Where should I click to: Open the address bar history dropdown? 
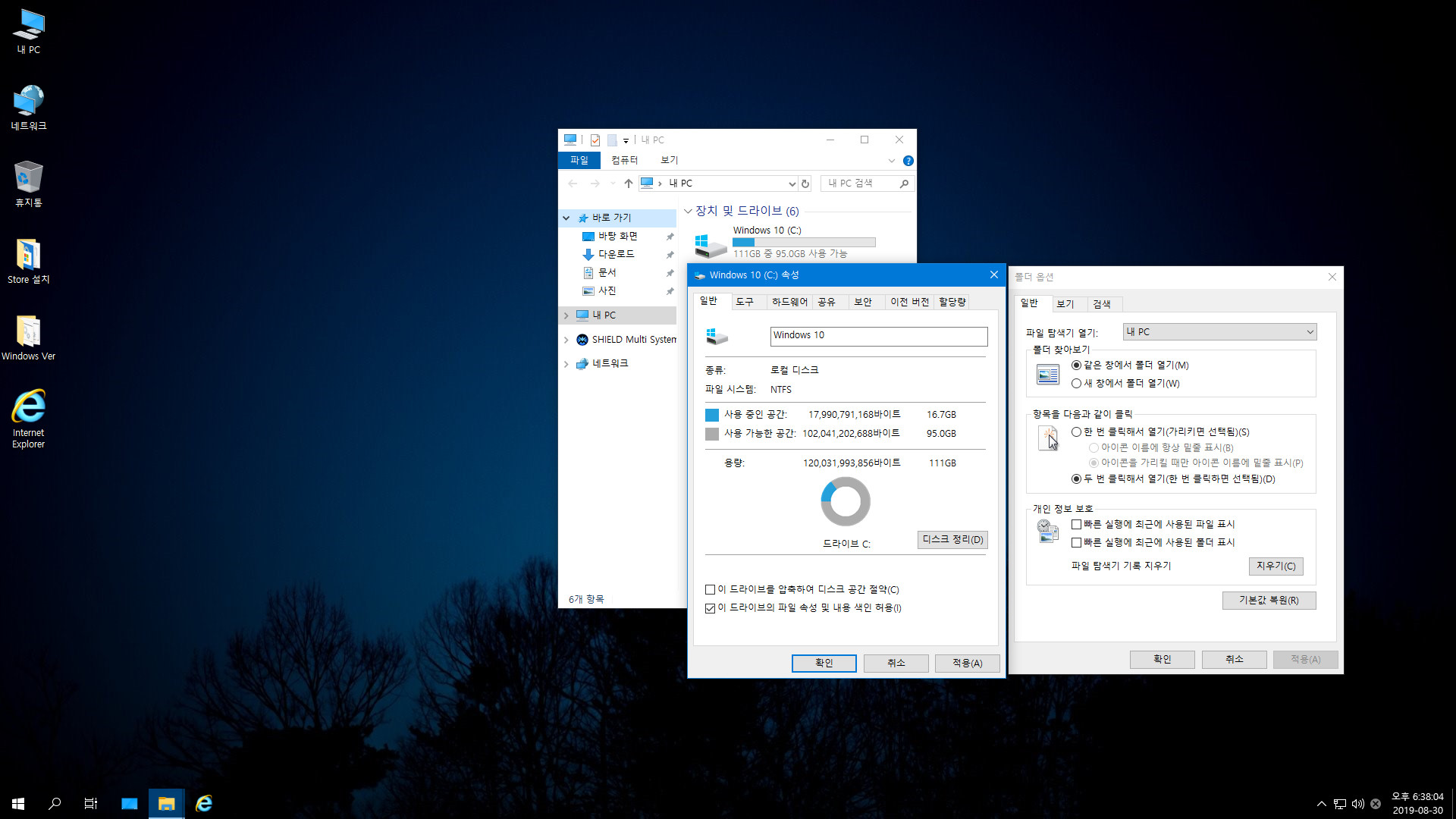(792, 184)
